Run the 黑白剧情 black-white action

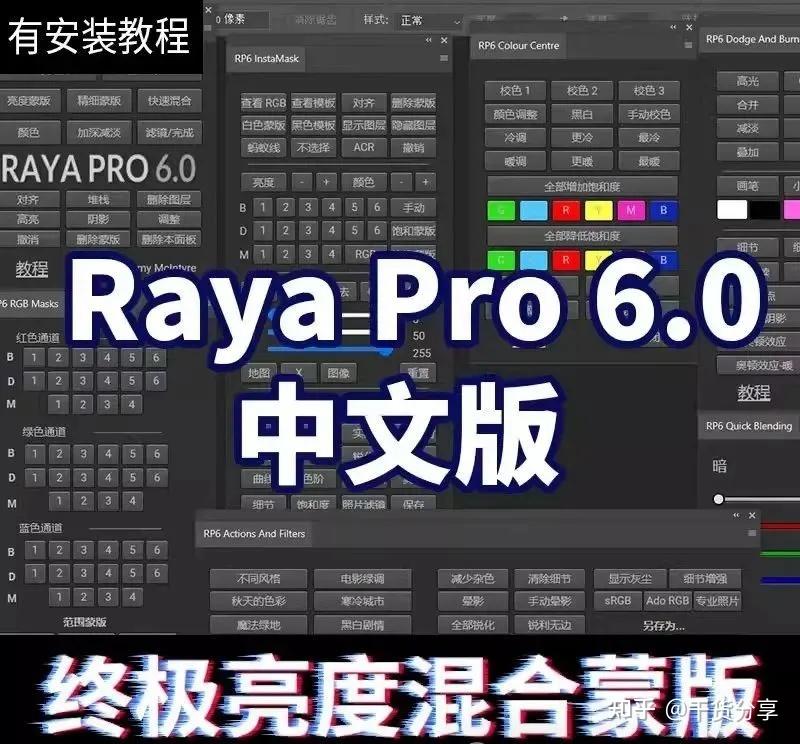(x=365, y=624)
